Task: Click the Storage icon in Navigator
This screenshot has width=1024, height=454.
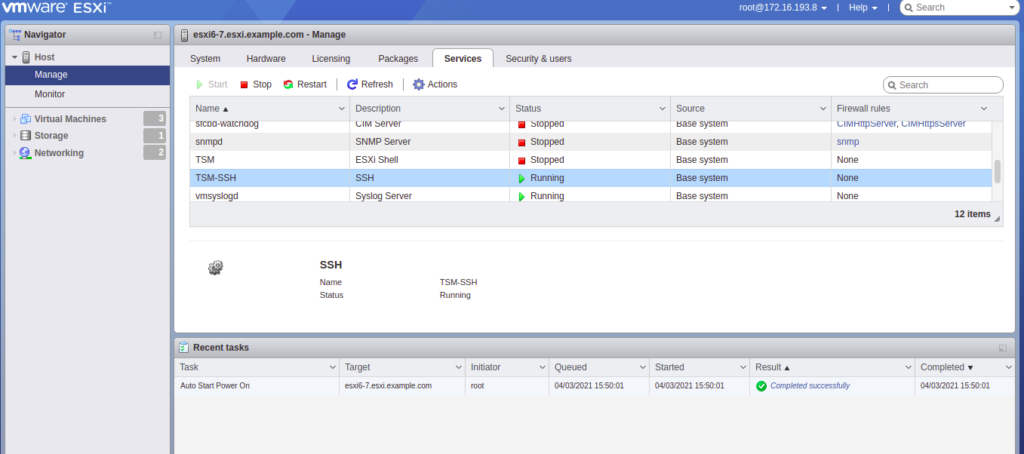Action: (25, 136)
